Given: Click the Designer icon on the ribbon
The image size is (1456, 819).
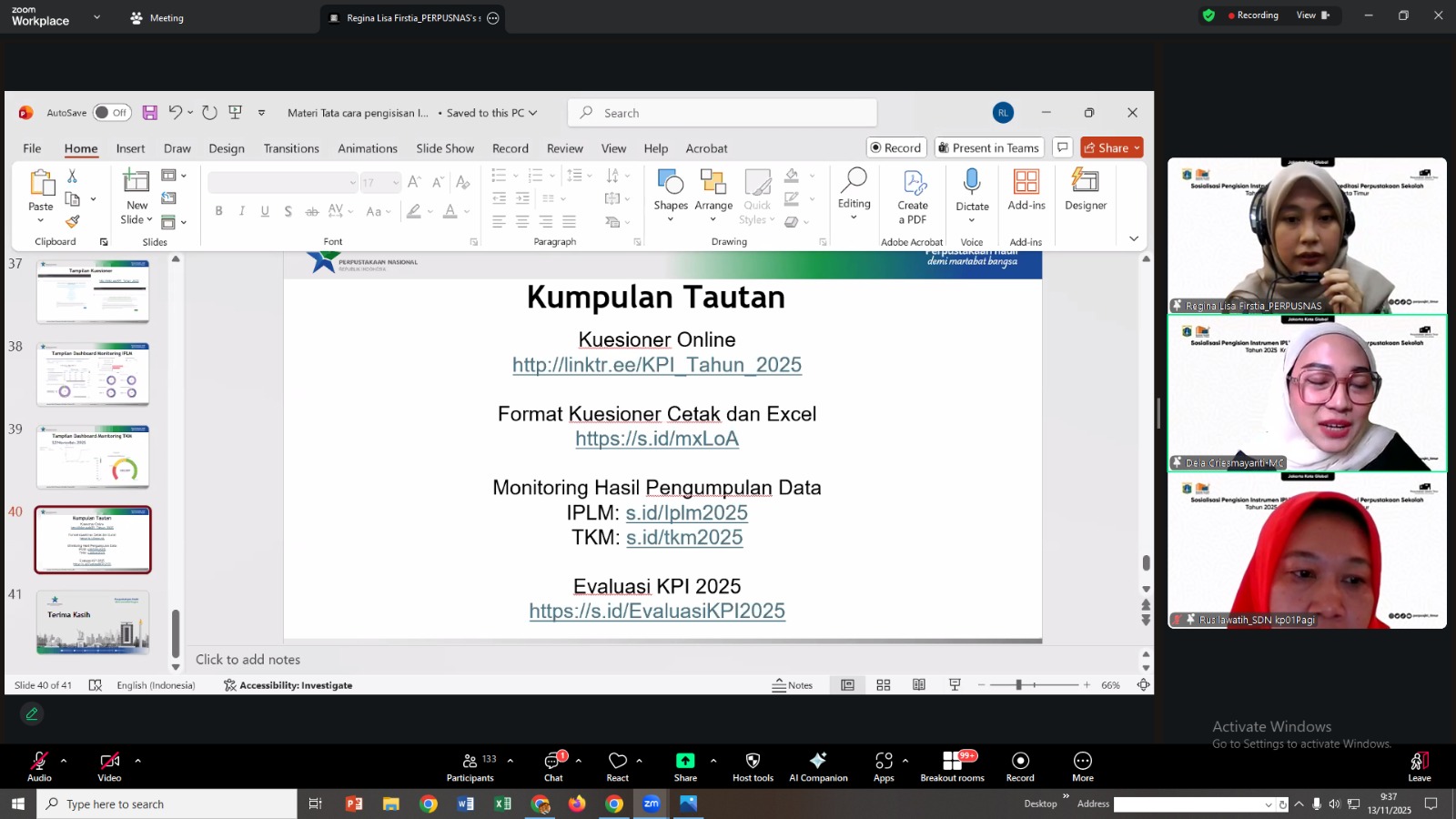Looking at the screenshot, I should coord(1085,192).
